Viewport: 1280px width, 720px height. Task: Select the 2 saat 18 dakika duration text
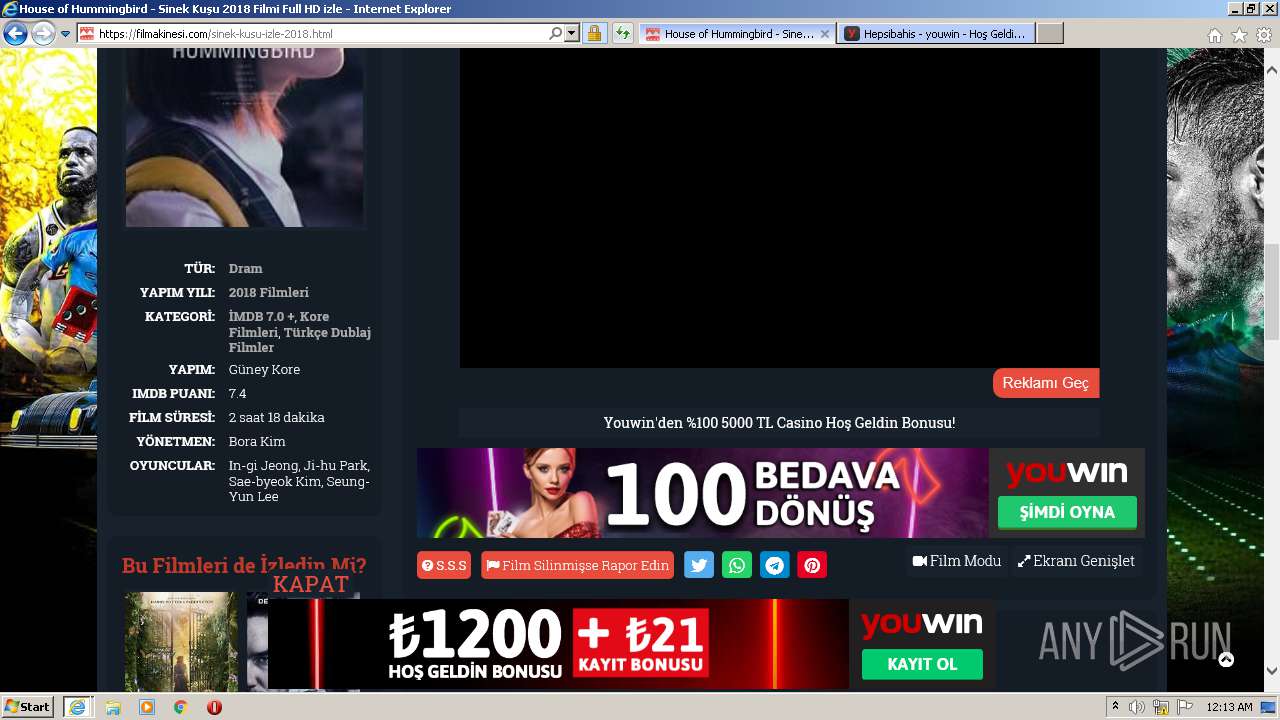(x=277, y=417)
